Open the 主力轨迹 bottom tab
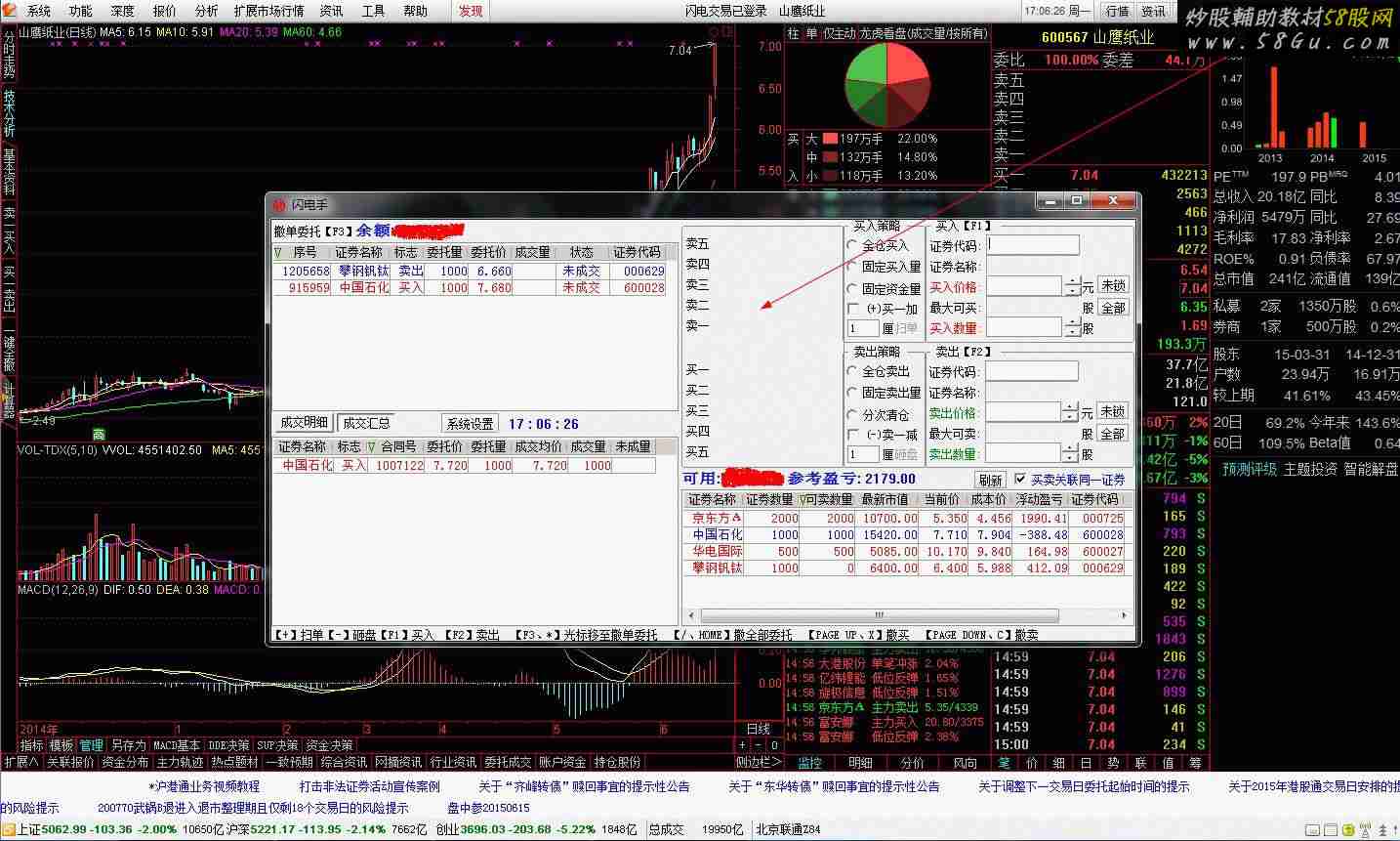 pyautogui.click(x=181, y=762)
